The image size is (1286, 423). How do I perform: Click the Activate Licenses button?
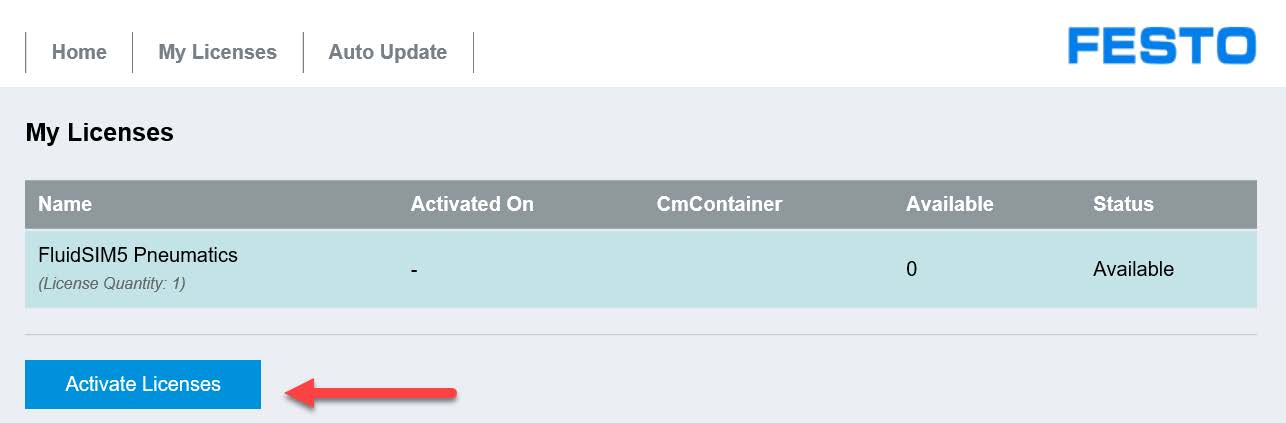pos(143,384)
